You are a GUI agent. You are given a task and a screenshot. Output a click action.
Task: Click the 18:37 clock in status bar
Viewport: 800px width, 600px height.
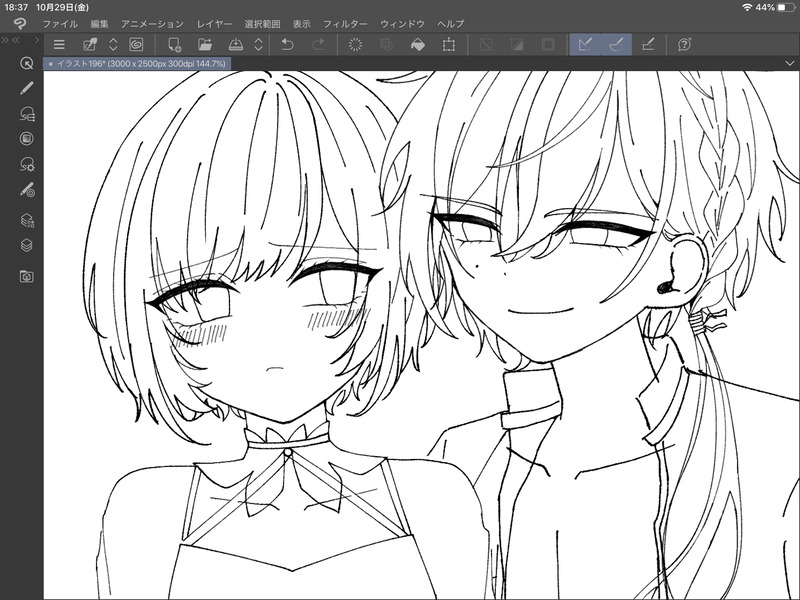coord(16,7)
